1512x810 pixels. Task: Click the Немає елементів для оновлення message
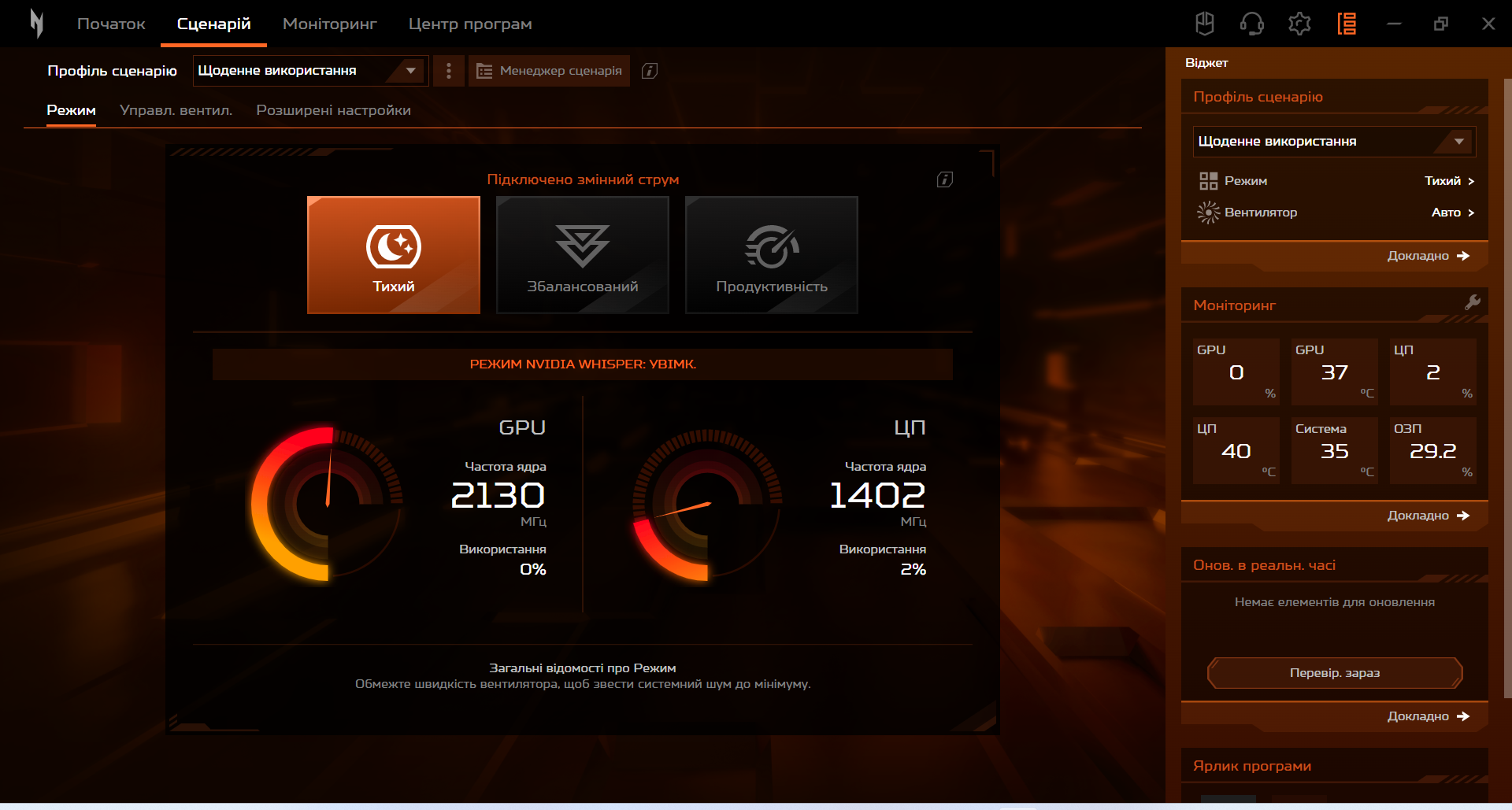(1335, 602)
